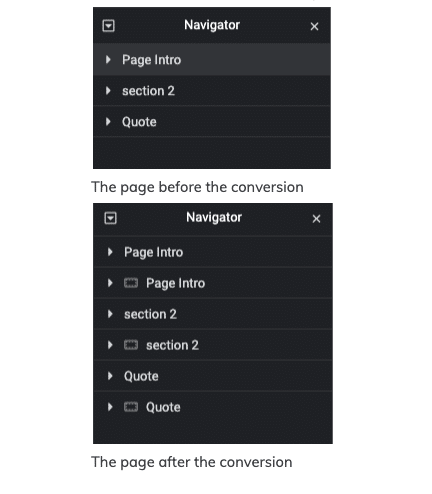Expand section 2 in the top Navigator
The image size is (432, 494).
[x=108, y=91]
